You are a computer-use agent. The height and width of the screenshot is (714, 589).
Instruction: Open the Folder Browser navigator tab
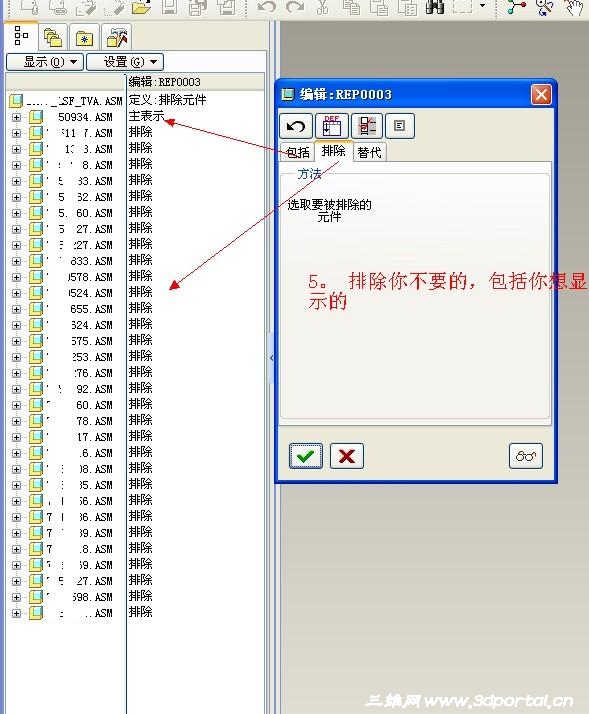pyautogui.click(x=53, y=38)
